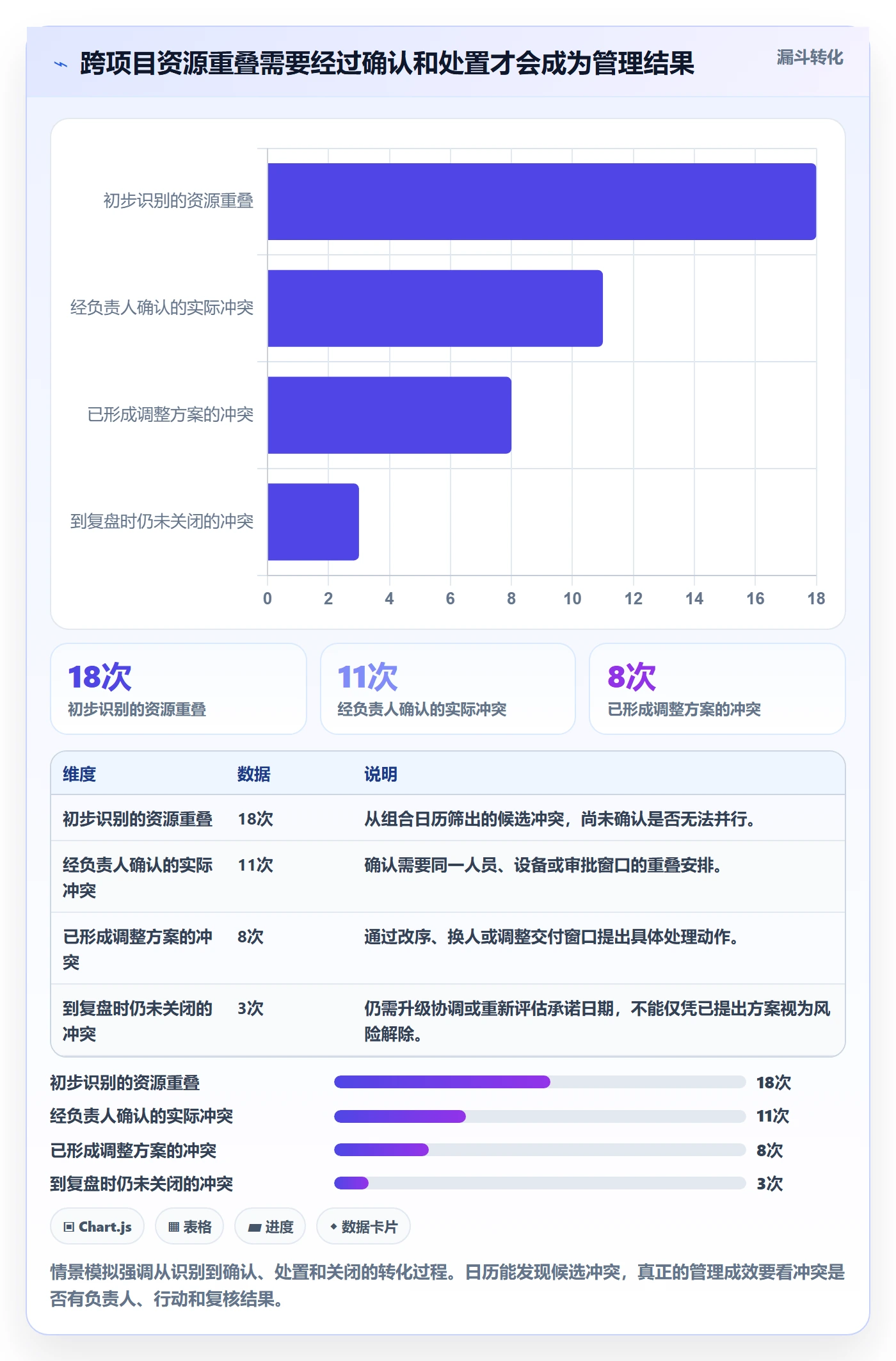This screenshot has height=1361, width=896.
Task: Click the 说明 column header
Action: pyautogui.click(x=381, y=774)
